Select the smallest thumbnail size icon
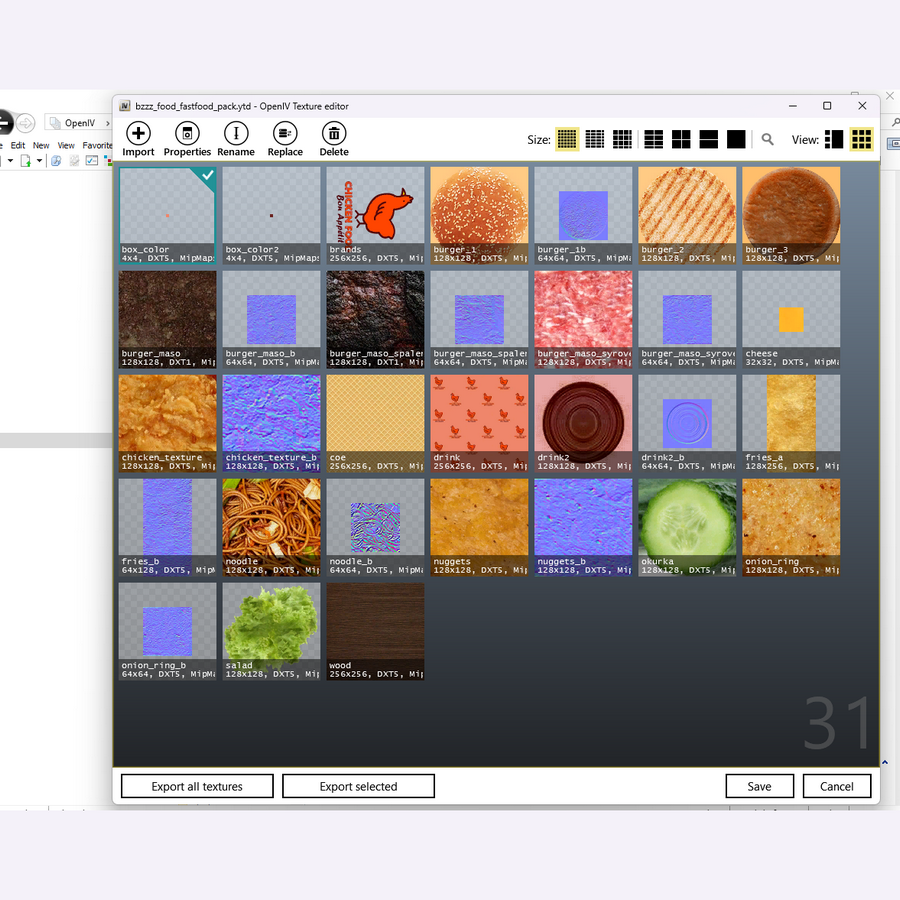The height and width of the screenshot is (900, 900). click(567, 139)
